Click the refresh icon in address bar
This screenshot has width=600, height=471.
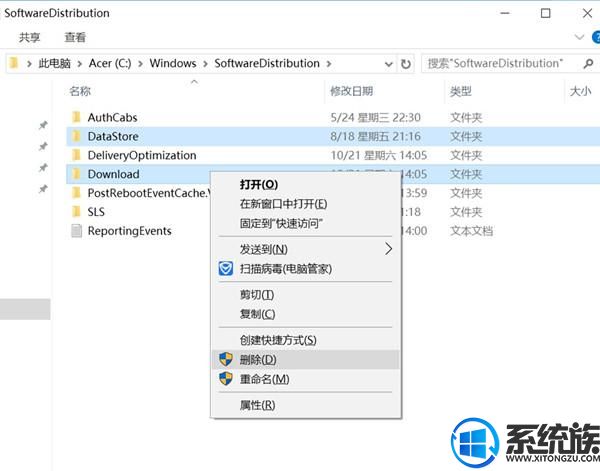point(406,64)
